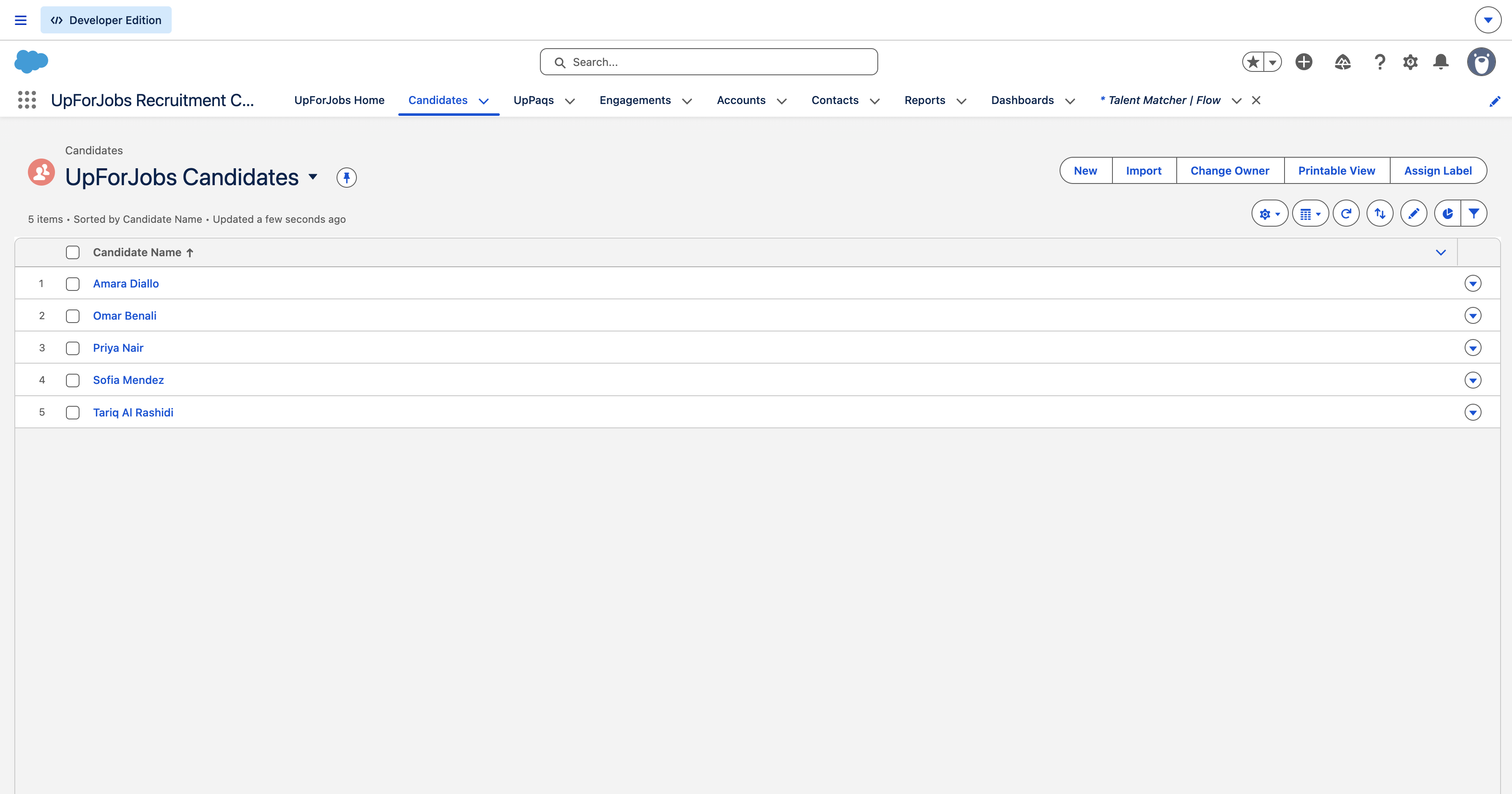This screenshot has height=794, width=1512.
Task: Open the hamburger menu icon
Action: [x=21, y=20]
